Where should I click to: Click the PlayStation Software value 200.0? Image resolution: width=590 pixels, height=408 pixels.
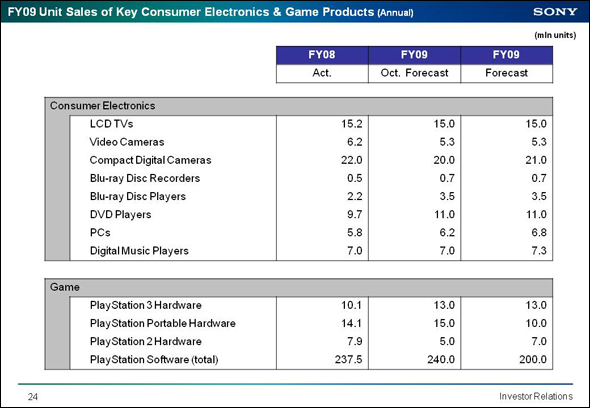pyautogui.click(x=533, y=359)
